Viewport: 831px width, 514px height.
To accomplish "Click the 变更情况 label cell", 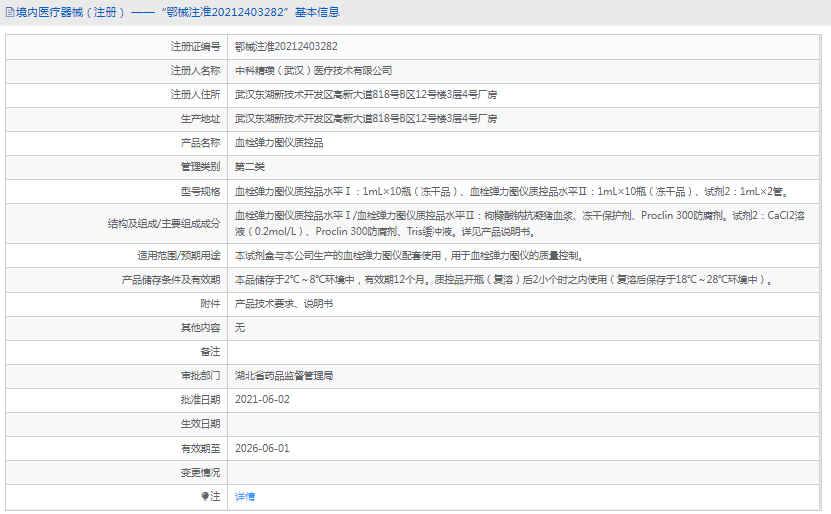I will pyautogui.click(x=117, y=472).
